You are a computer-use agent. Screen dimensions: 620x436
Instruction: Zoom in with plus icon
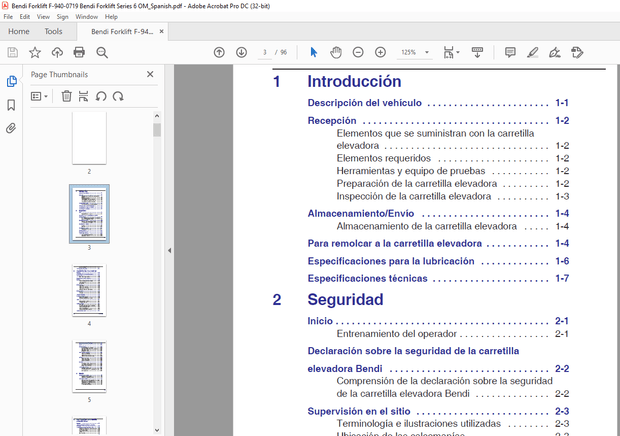(x=380, y=52)
